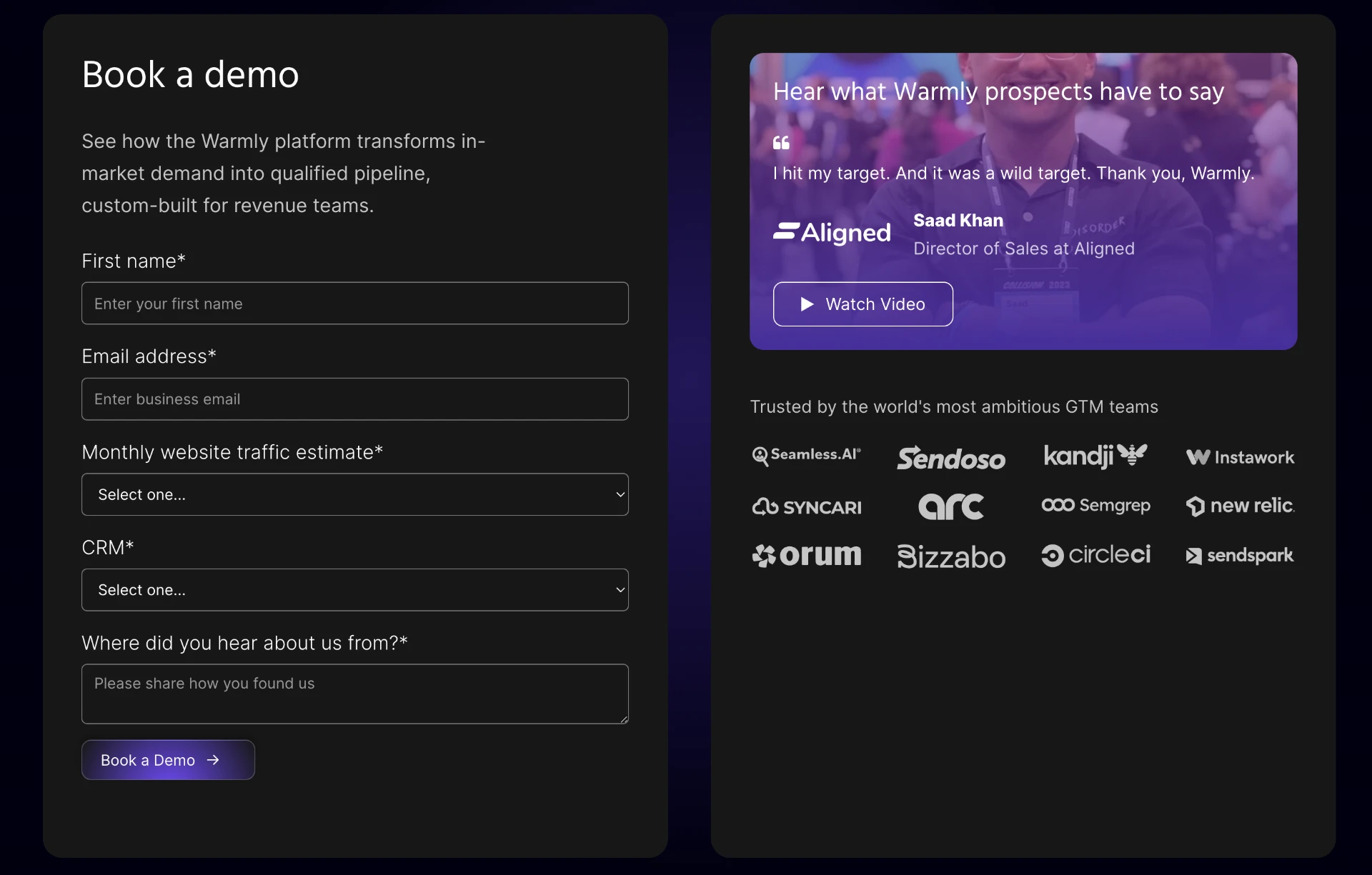The height and width of the screenshot is (875, 1372).
Task: Open the monthly website traffic dropdown
Action: tap(354, 494)
